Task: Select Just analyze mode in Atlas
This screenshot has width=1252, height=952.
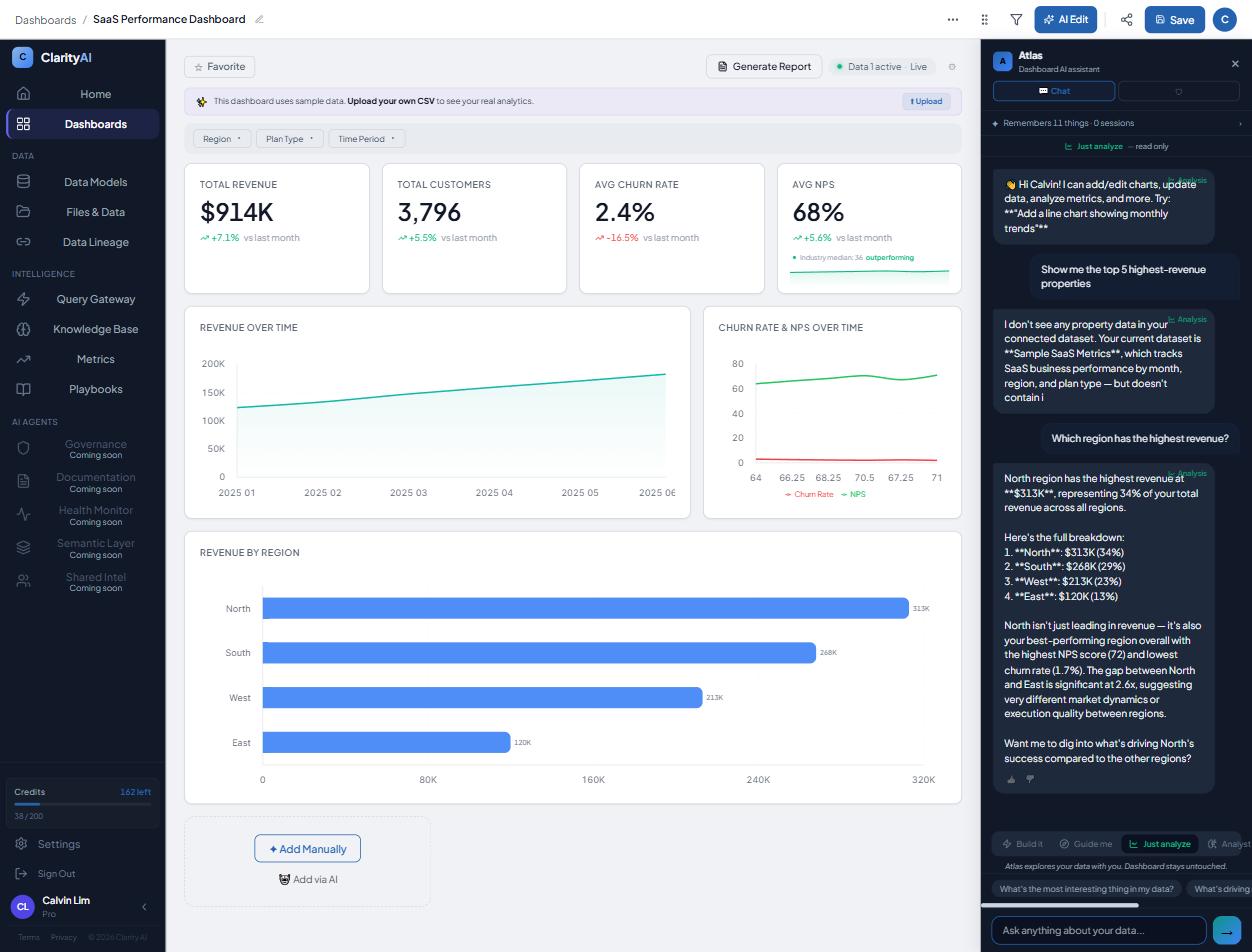Action: pos(1159,844)
